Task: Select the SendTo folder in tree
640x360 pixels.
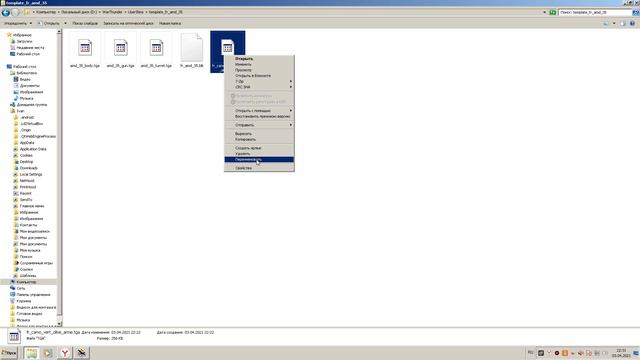Action: tap(26, 200)
